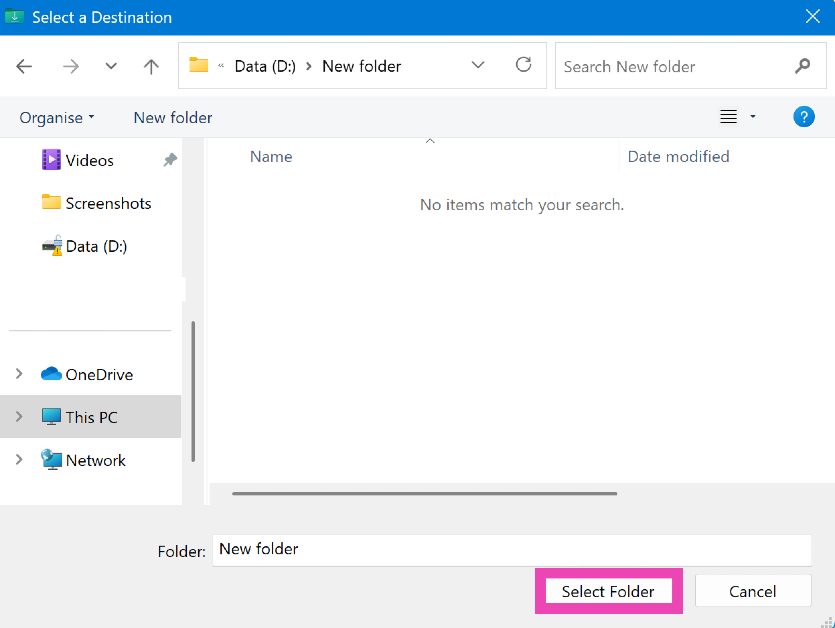Open the Organise menu
Screen dimensions: 835x628
[x=57, y=117]
